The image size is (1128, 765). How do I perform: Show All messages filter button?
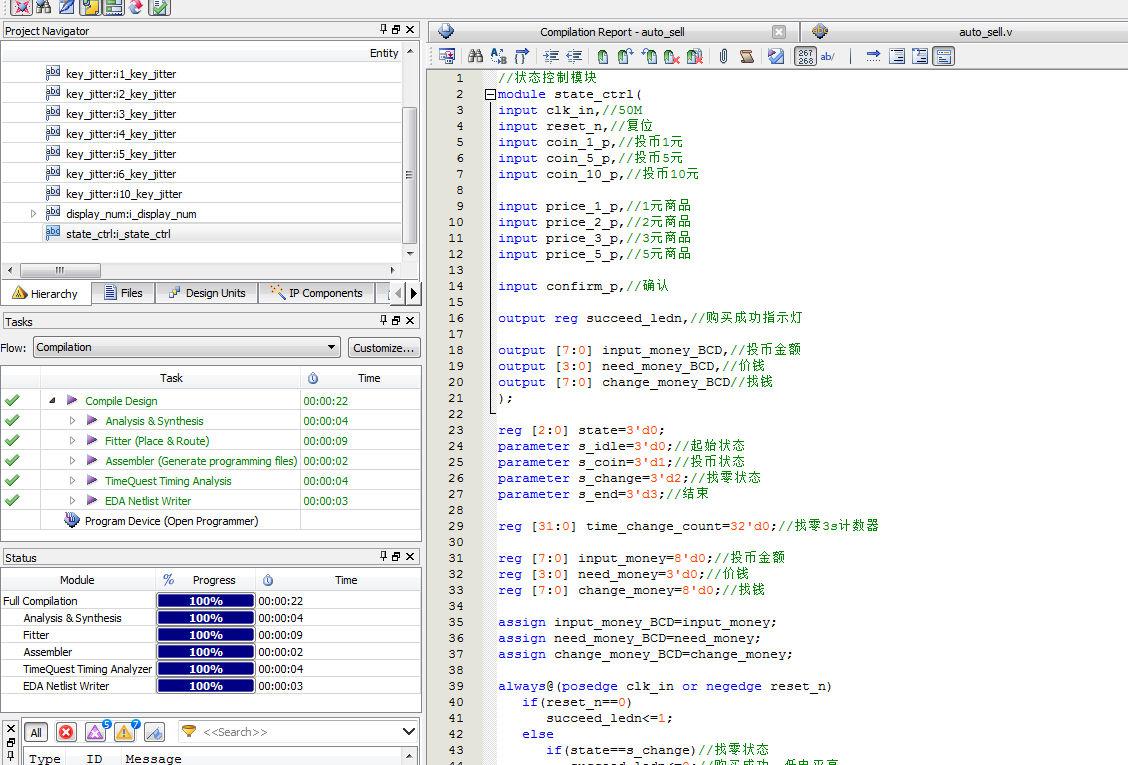(36, 732)
